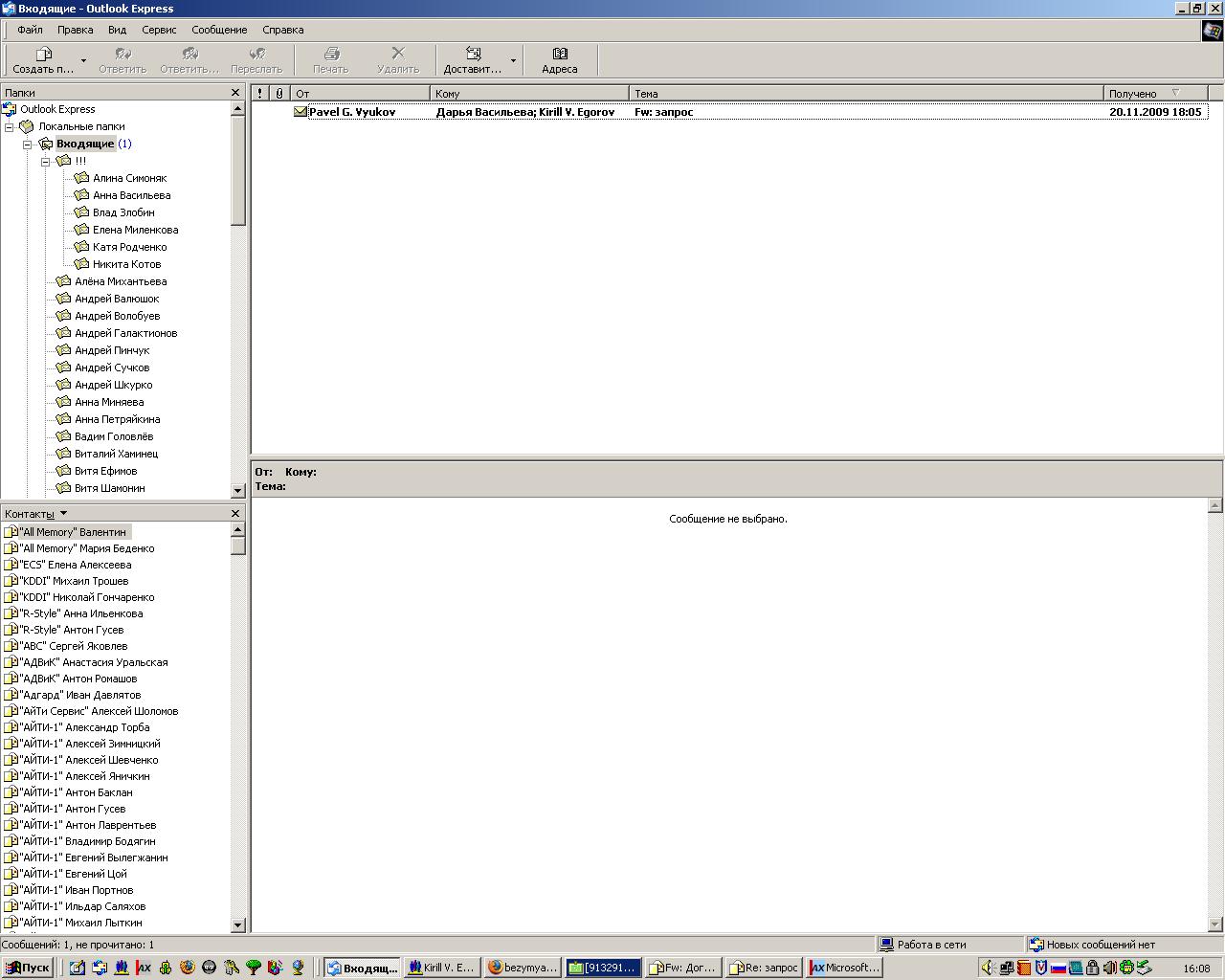
Task: Open dropdown arrow next to Создать
Action: tap(83, 61)
